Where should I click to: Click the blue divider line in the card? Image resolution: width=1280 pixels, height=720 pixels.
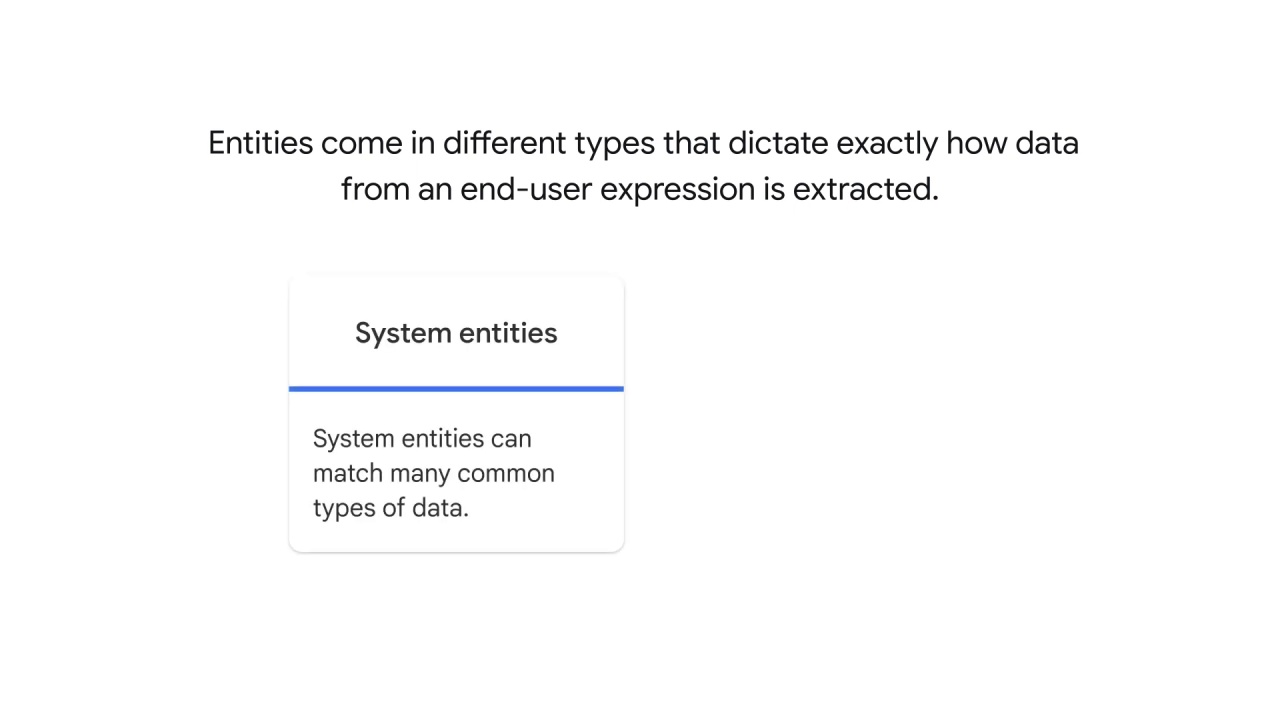pos(456,388)
